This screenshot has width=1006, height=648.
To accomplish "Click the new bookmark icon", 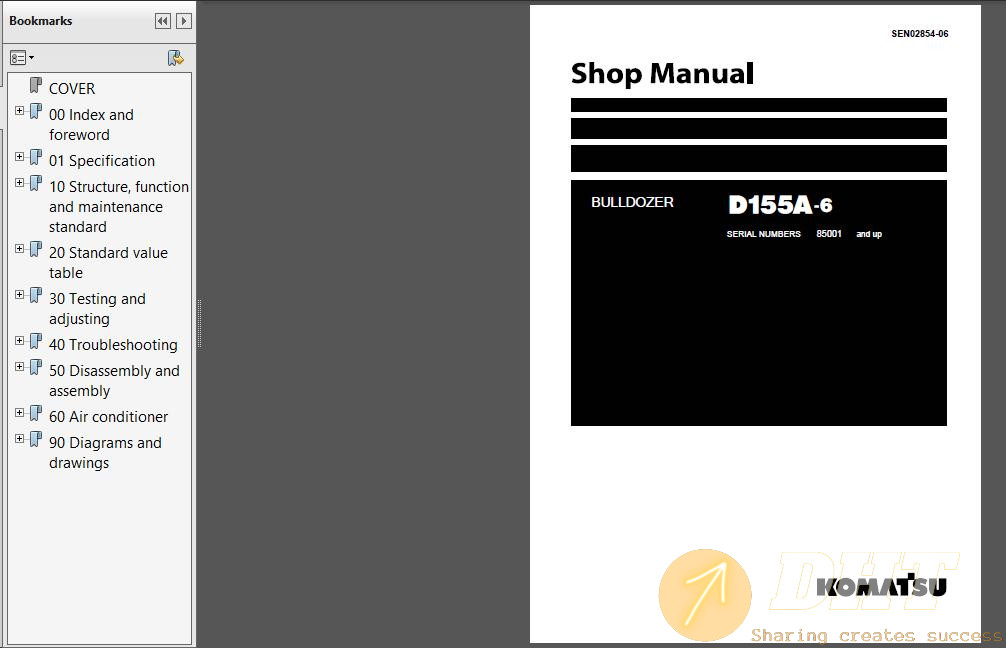I will click(x=175, y=58).
